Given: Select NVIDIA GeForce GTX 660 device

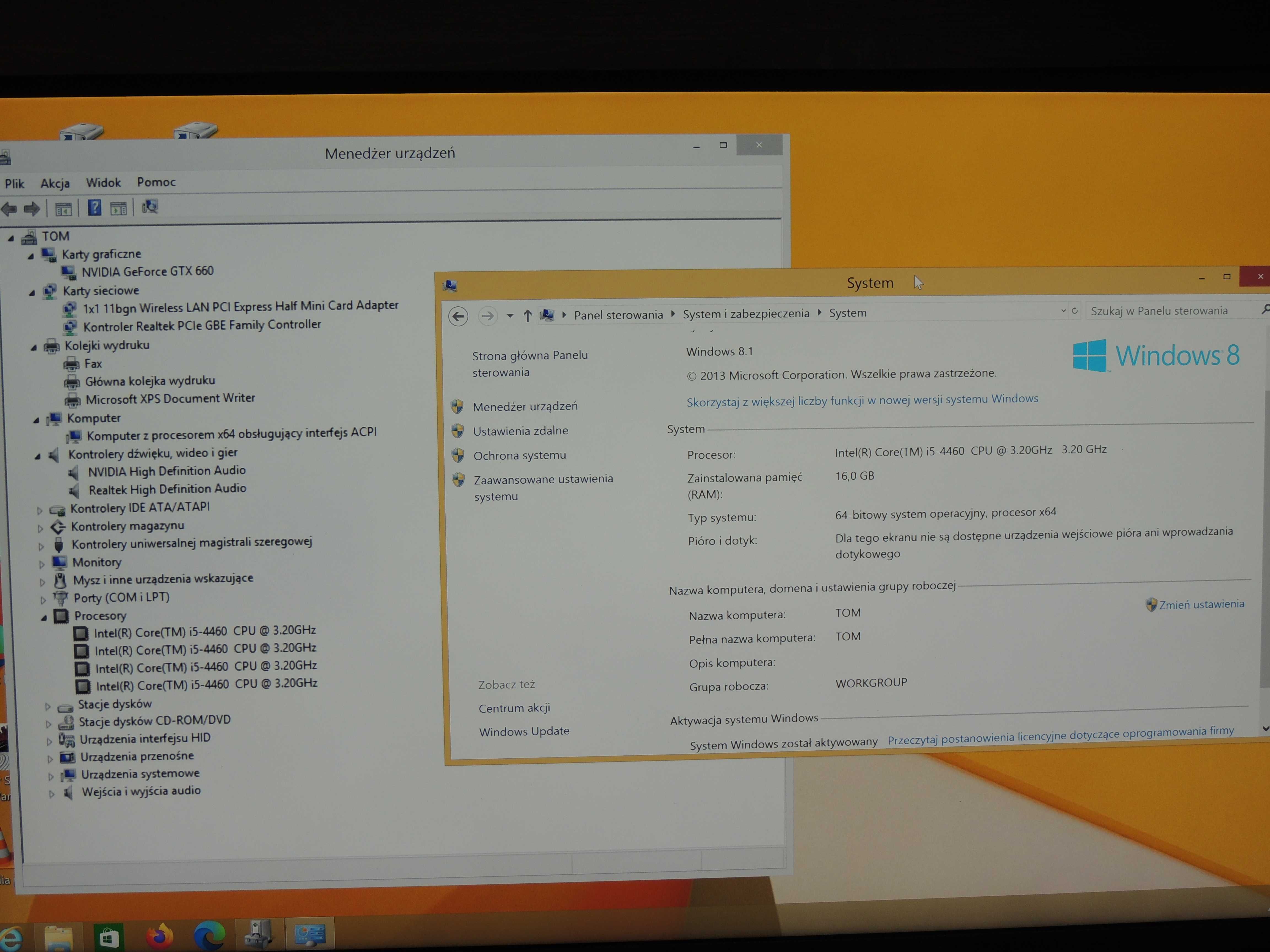Looking at the screenshot, I should (147, 271).
